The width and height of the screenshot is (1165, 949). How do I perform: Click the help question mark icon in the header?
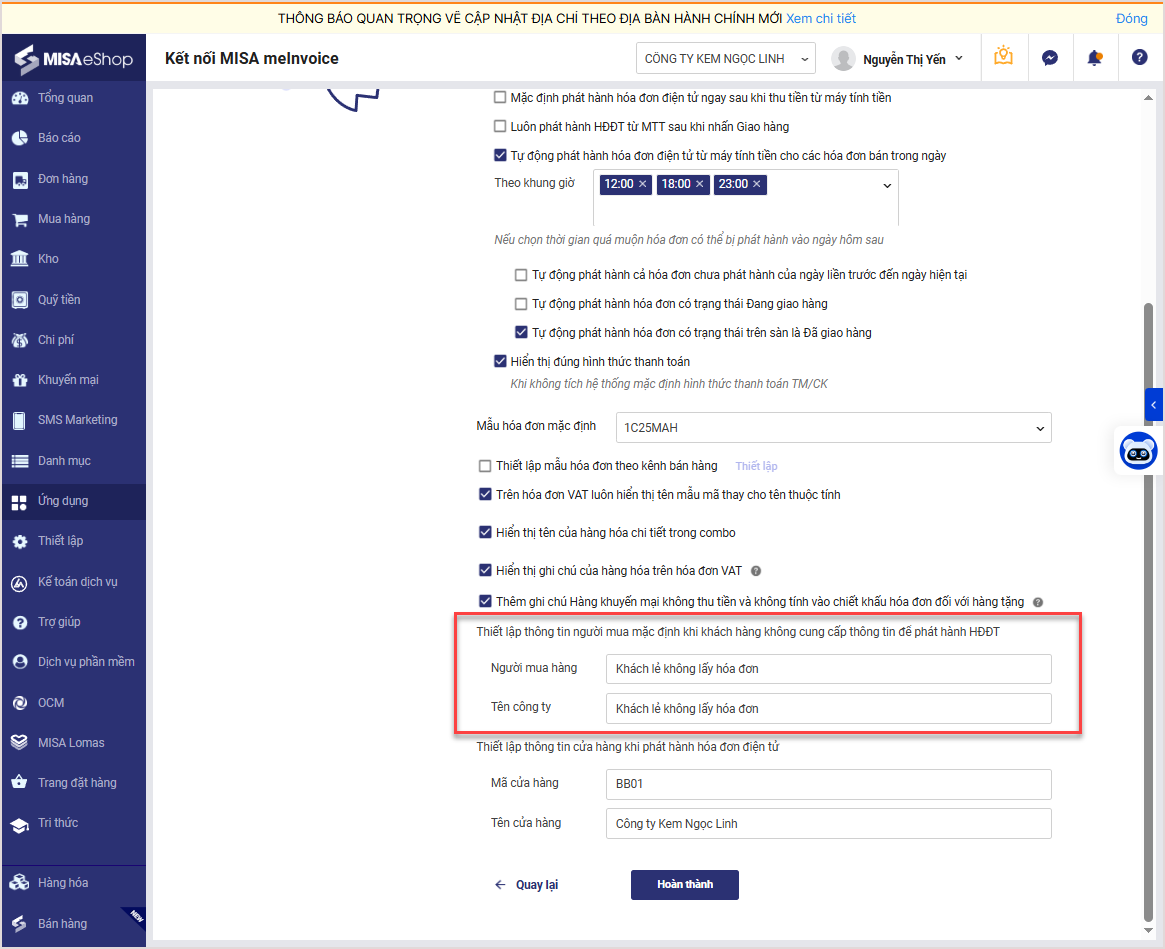point(1140,57)
